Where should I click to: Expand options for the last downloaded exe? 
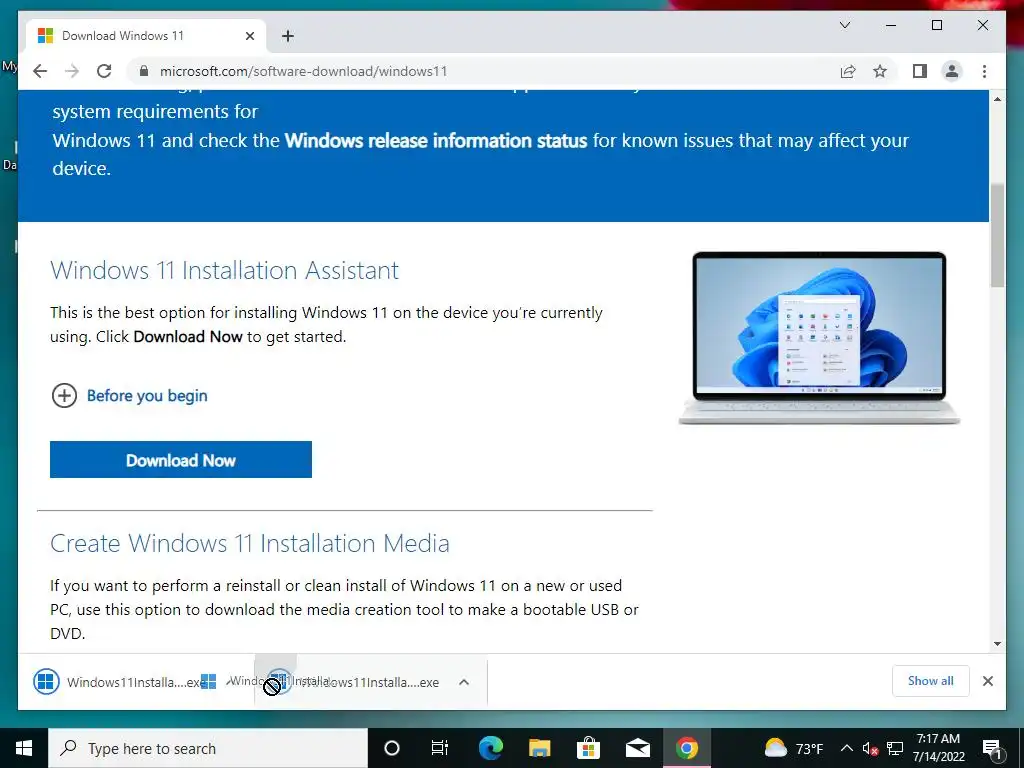pos(464,682)
